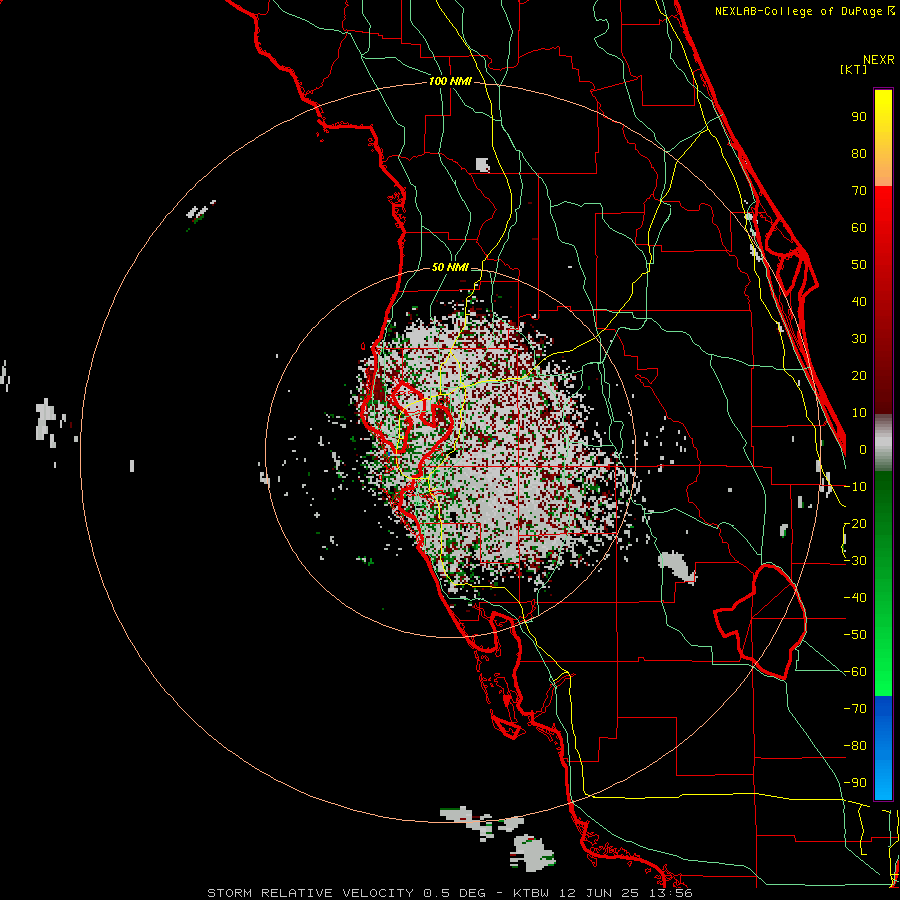Screen dimensions: 900x900
Task: Click the 100 NMI range ring label
Action: [x=450, y=82]
